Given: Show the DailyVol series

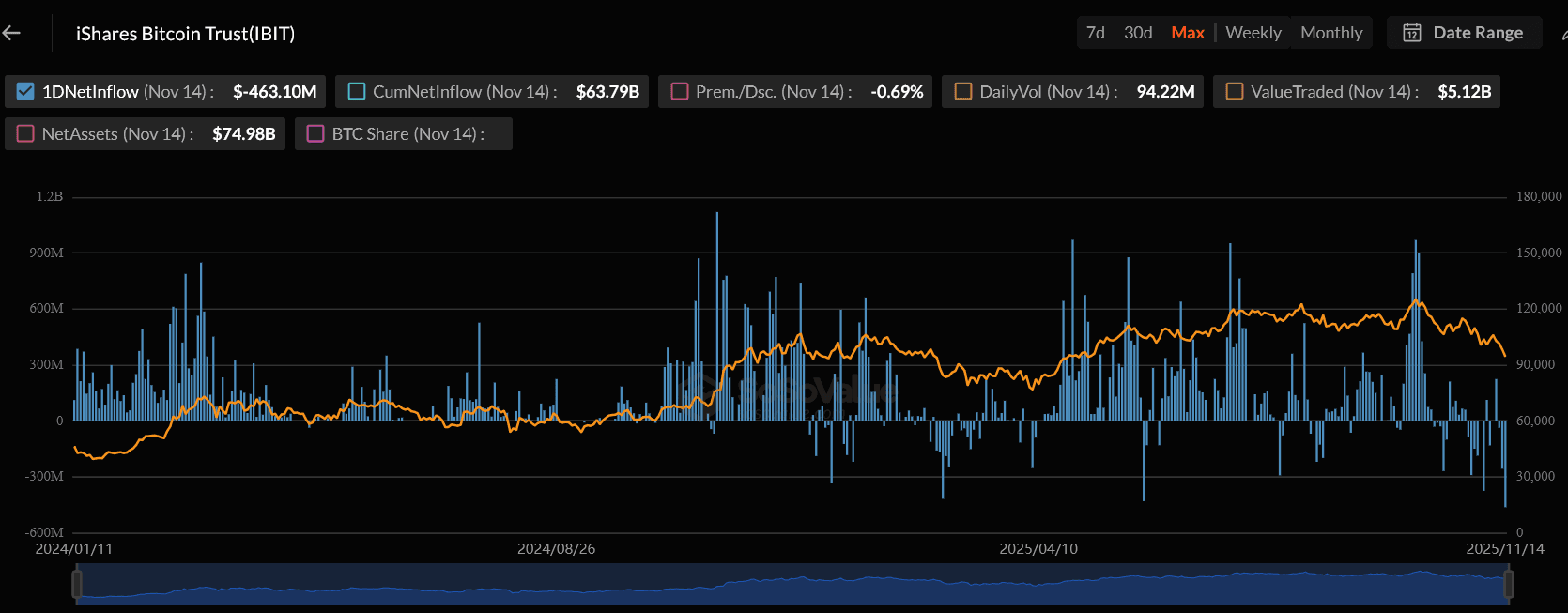Looking at the screenshot, I should click(963, 92).
